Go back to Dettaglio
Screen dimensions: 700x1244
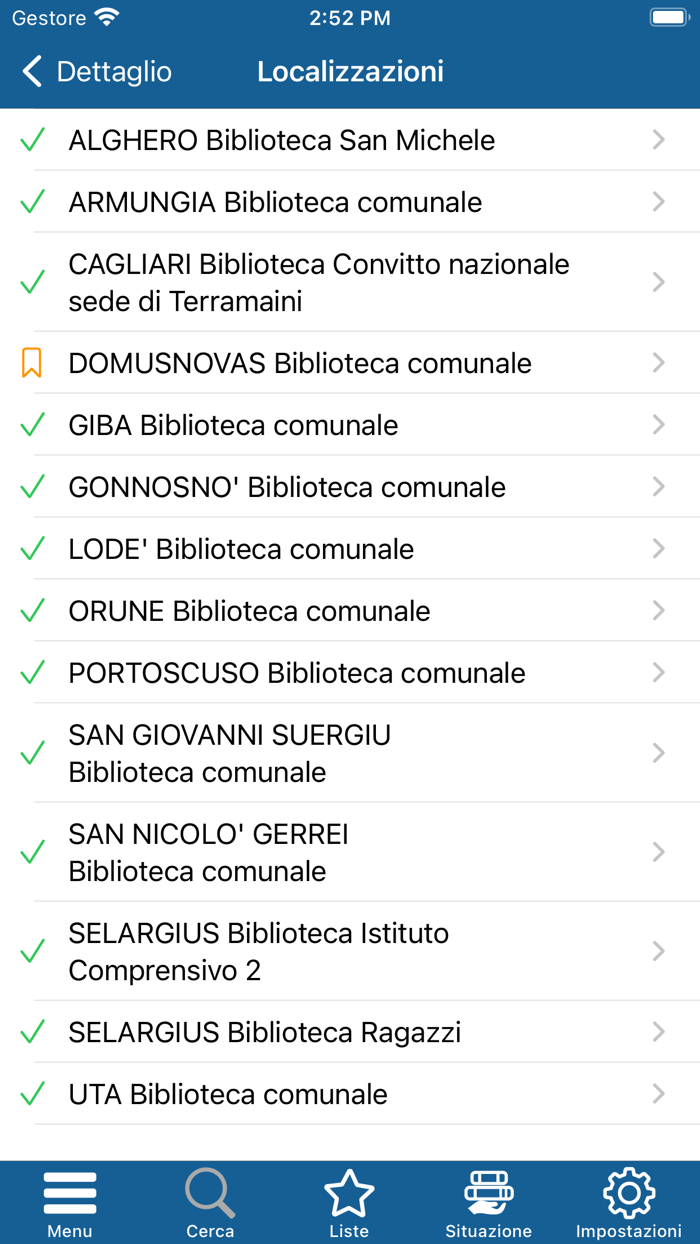tap(95, 71)
